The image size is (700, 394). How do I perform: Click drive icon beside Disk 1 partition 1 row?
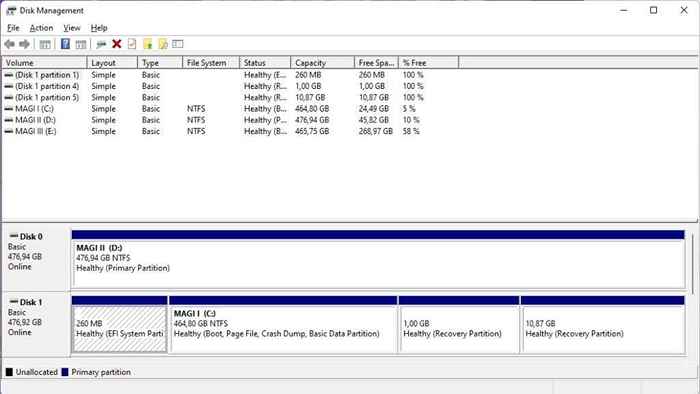[8, 75]
